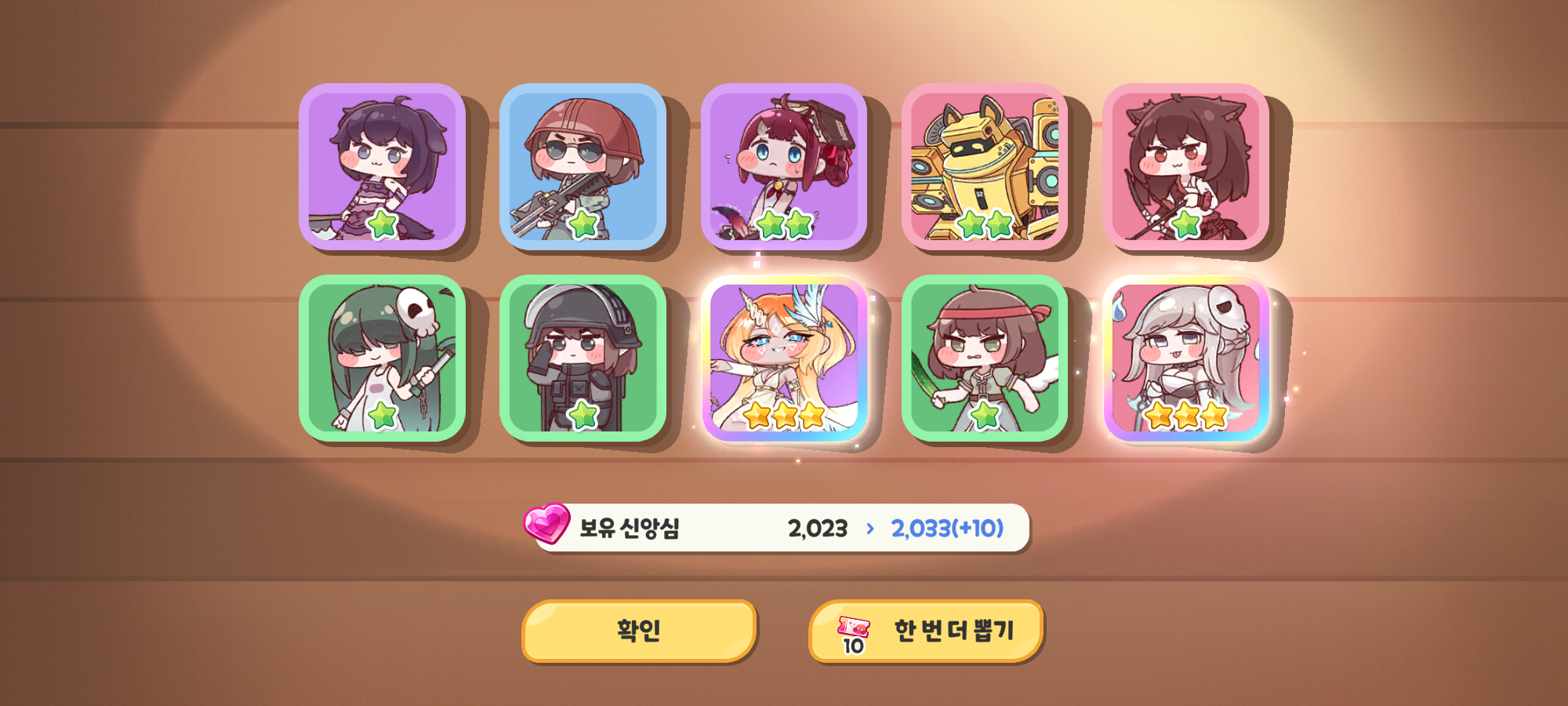Click the blue 2,033(+10) faith value
Image resolution: width=1568 pixels, height=706 pixels.
(947, 529)
